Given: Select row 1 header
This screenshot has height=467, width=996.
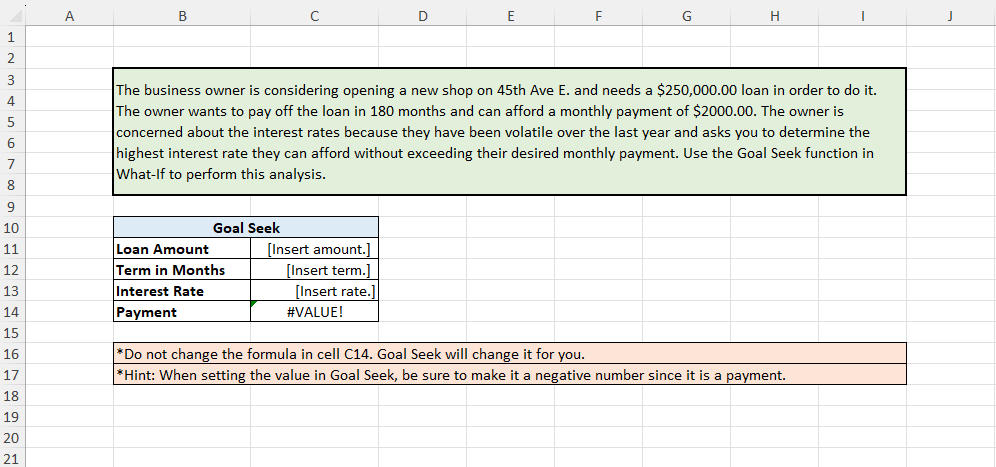Looking at the screenshot, I should (13, 37).
